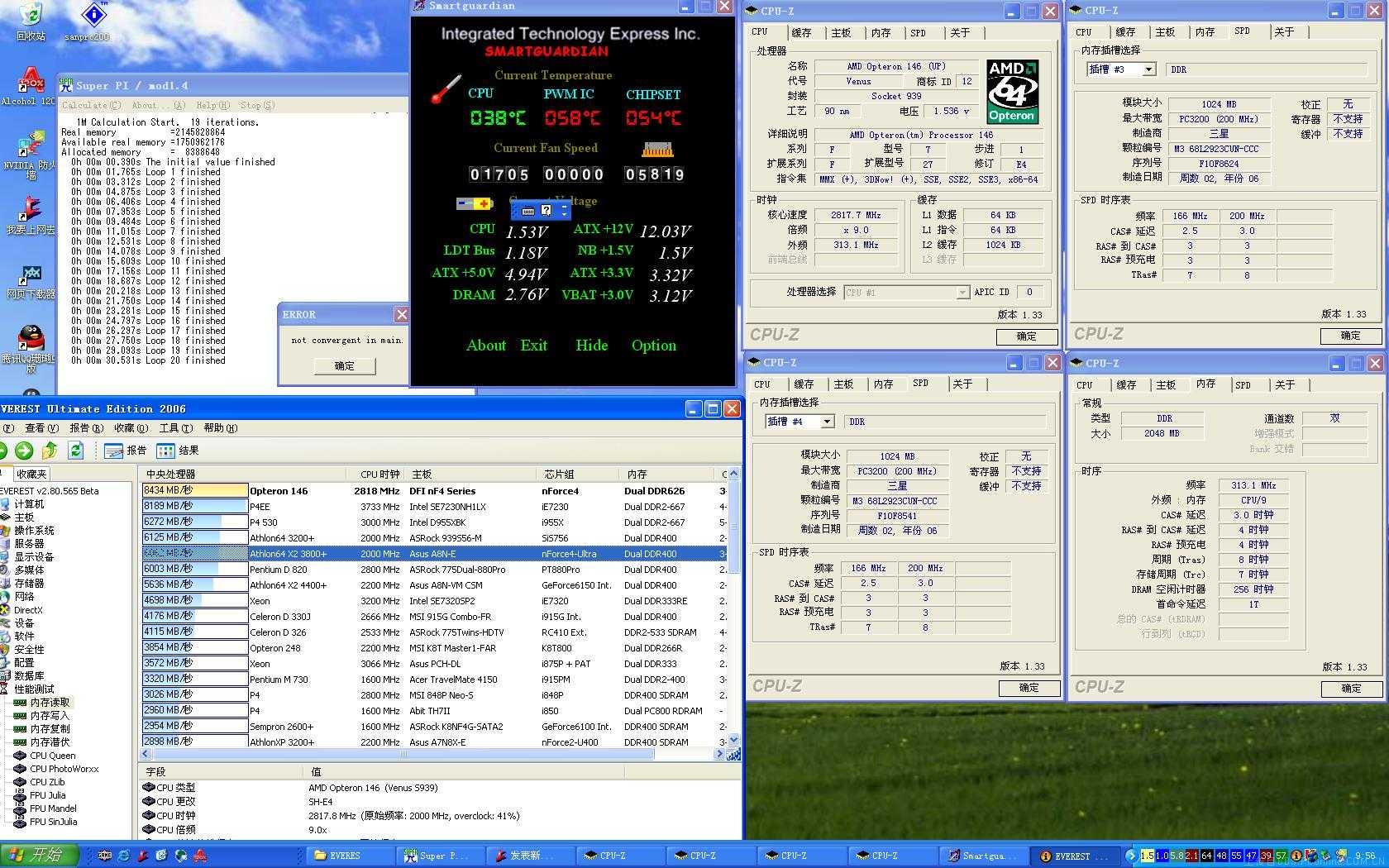This screenshot has width=1389, height=868.
Task: Open the 处理器选择 CPU #1 dropdown
Action: [x=962, y=293]
